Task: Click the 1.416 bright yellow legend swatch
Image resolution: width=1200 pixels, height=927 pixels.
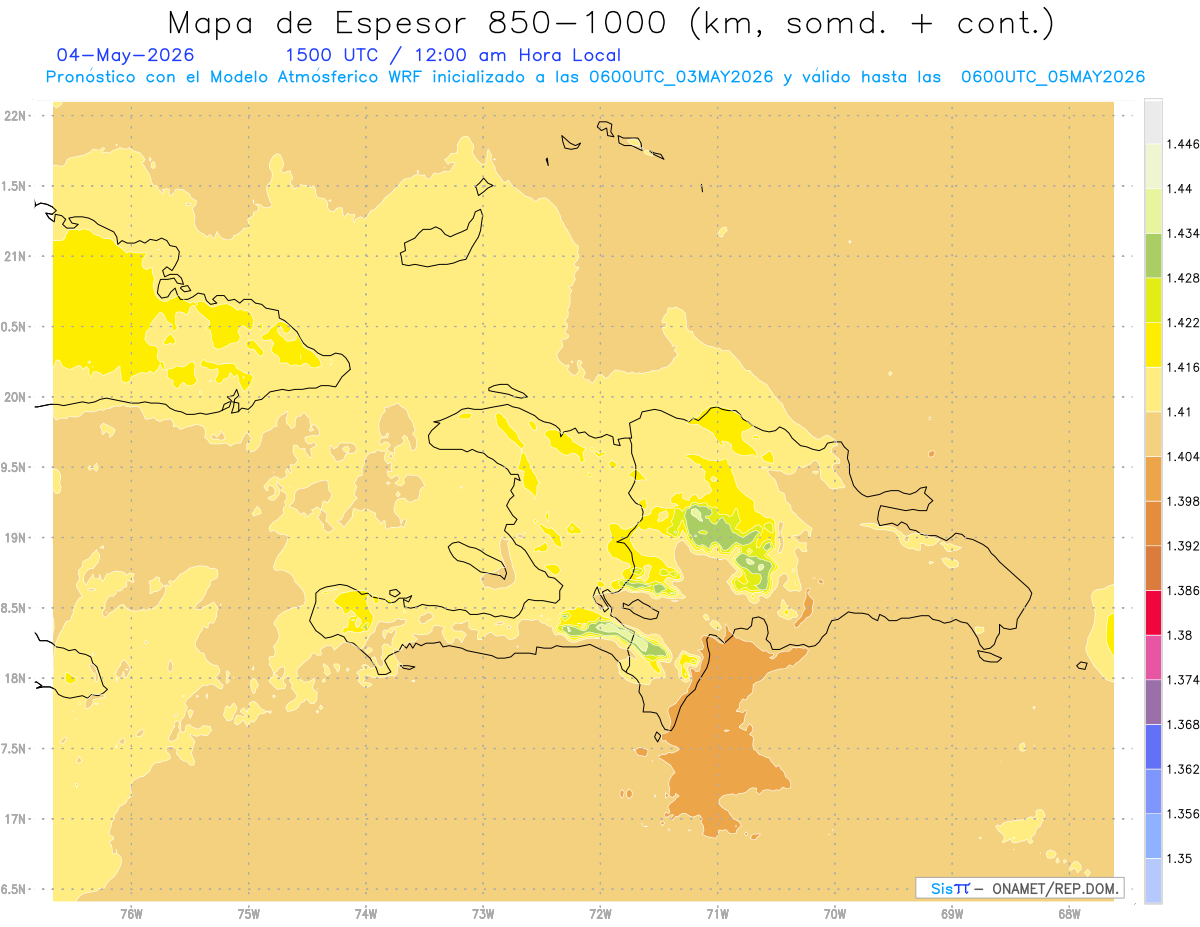Action: click(1153, 344)
